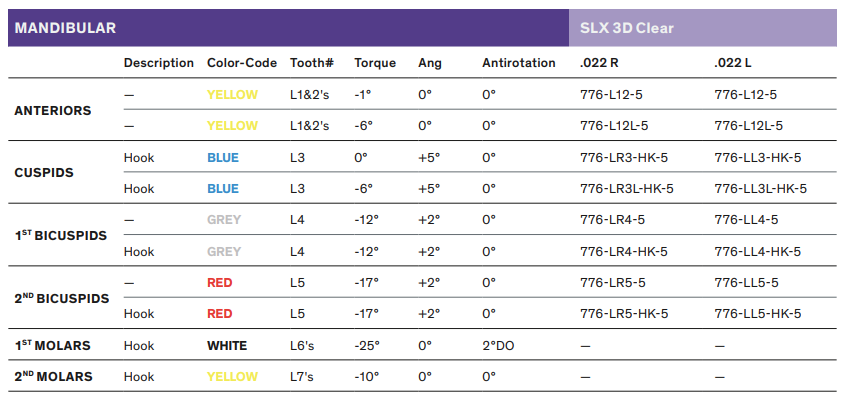Select the CUSPIDS row label
The height and width of the screenshot is (398, 845).
click(x=44, y=173)
